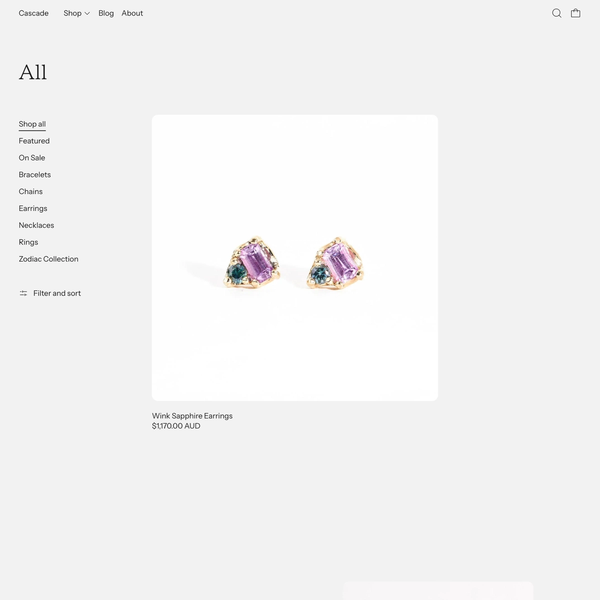Go to Cascade home link

pyautogui.click(x=34, y=13)
